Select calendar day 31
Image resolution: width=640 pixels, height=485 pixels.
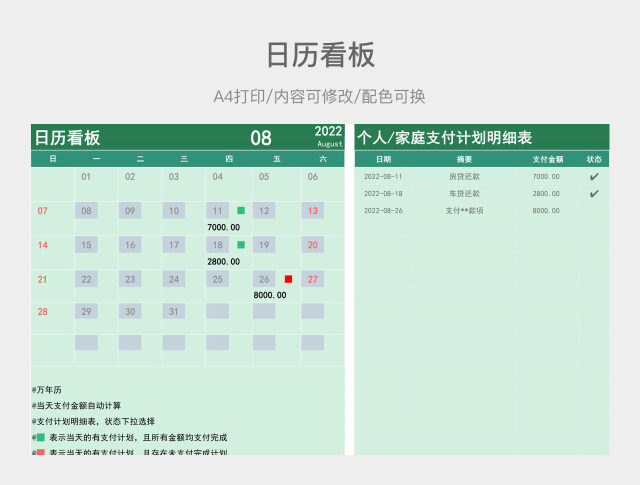click(x=174, y=312)
